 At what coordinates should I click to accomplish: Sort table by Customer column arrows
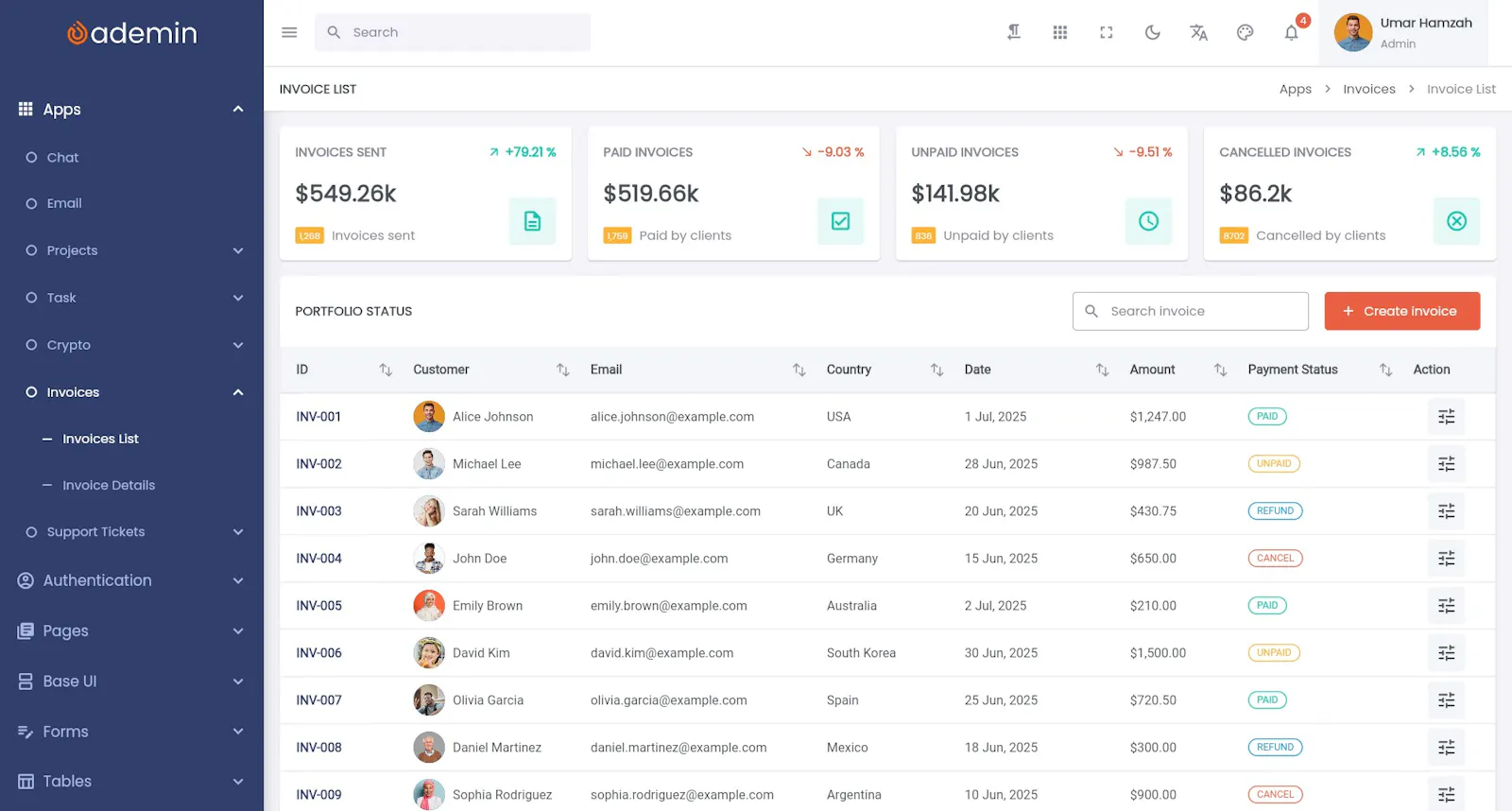pyautogui.click(x=563, y=370)
